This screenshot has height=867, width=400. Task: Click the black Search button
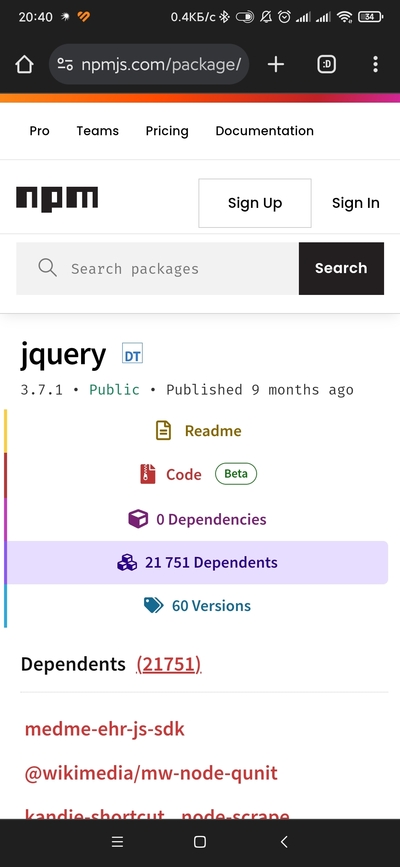pos(341,268)
